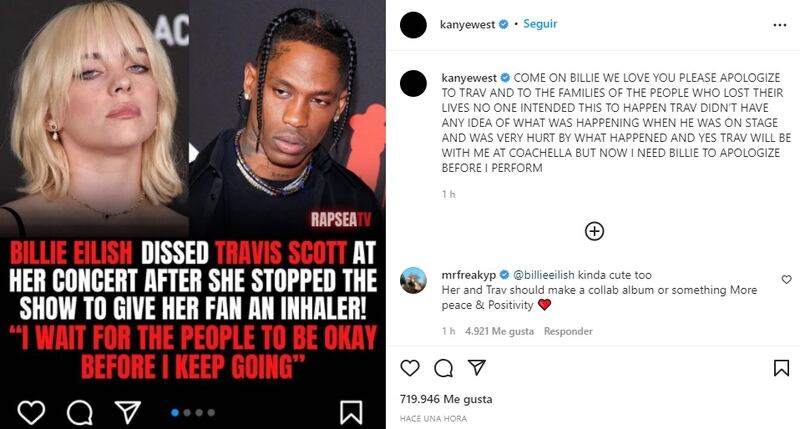Open mrfreakyp's profile picture
This screenshot has height=429, width=800.
coord(413,280)
